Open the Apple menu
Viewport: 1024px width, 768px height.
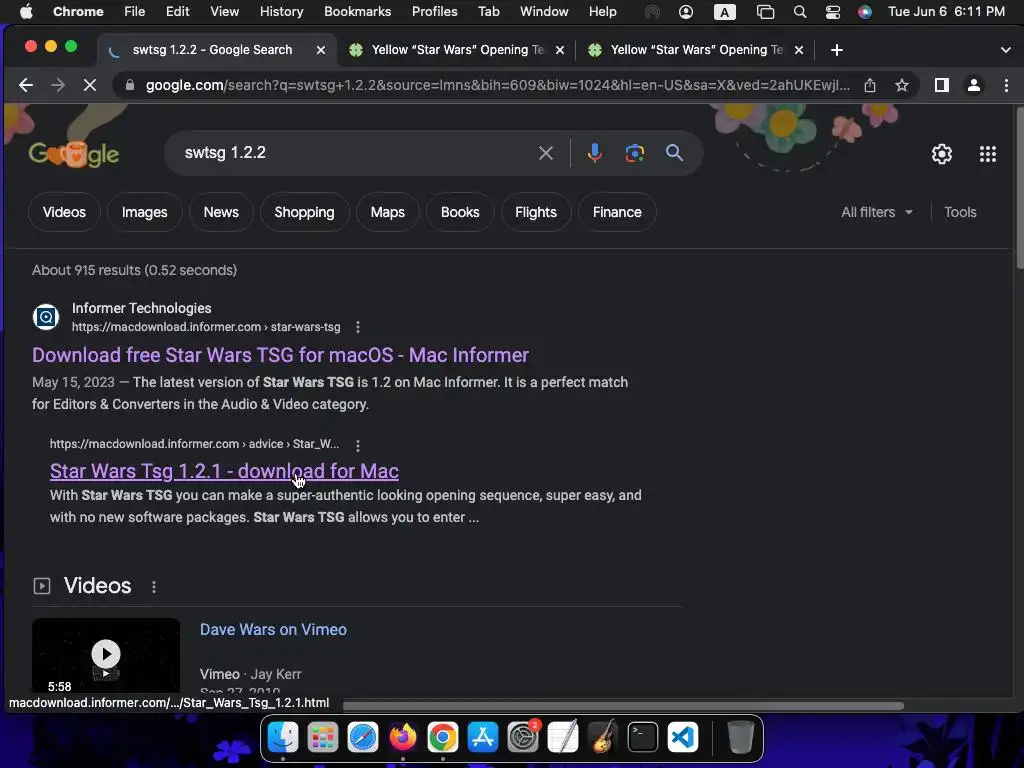[x=26, y=11]
